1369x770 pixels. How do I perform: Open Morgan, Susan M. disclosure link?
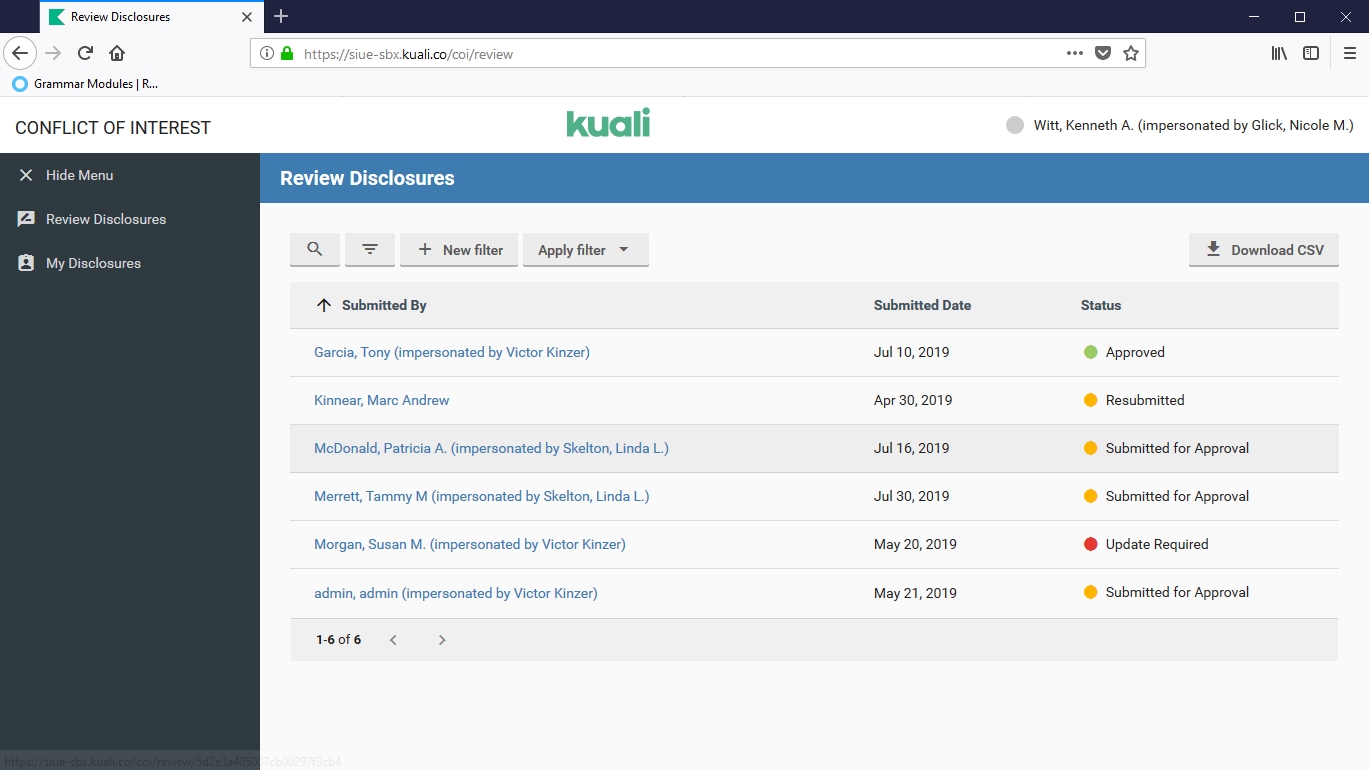[x=469, y=544]
